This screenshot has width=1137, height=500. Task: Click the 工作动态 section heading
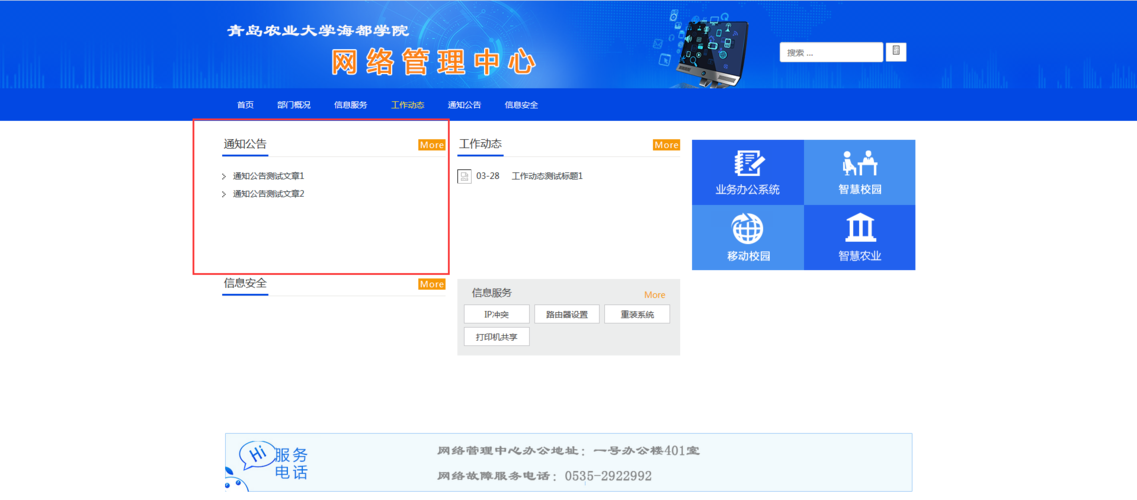pyautogui.click(x=480, y=143)
